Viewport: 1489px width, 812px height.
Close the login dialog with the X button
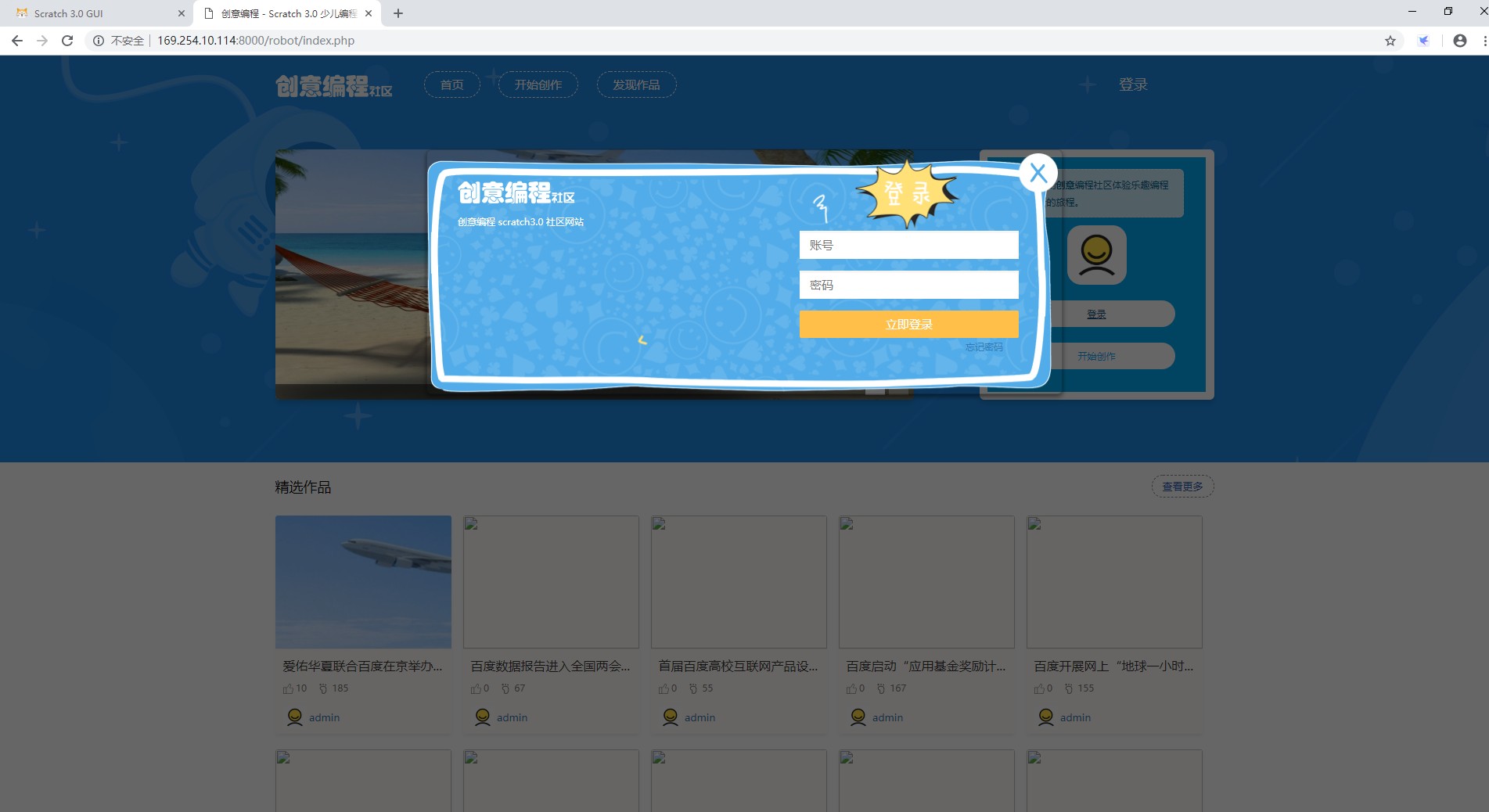tap(1038, 172)
